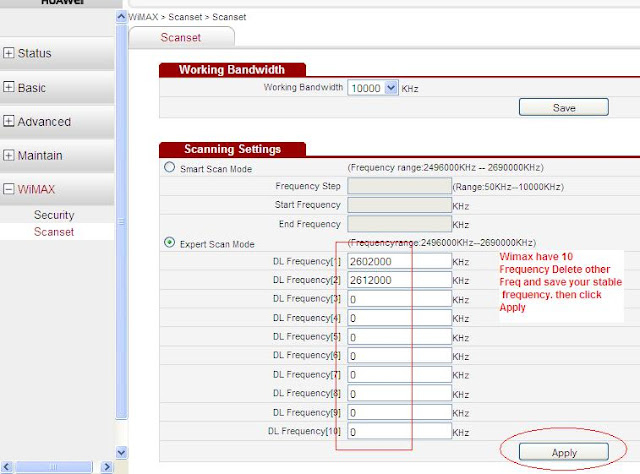Image resolution: width=640 pixels, height=474 pixels.
Task: Click the 'DL Frequency[1]' label
Action: point(307,261)
